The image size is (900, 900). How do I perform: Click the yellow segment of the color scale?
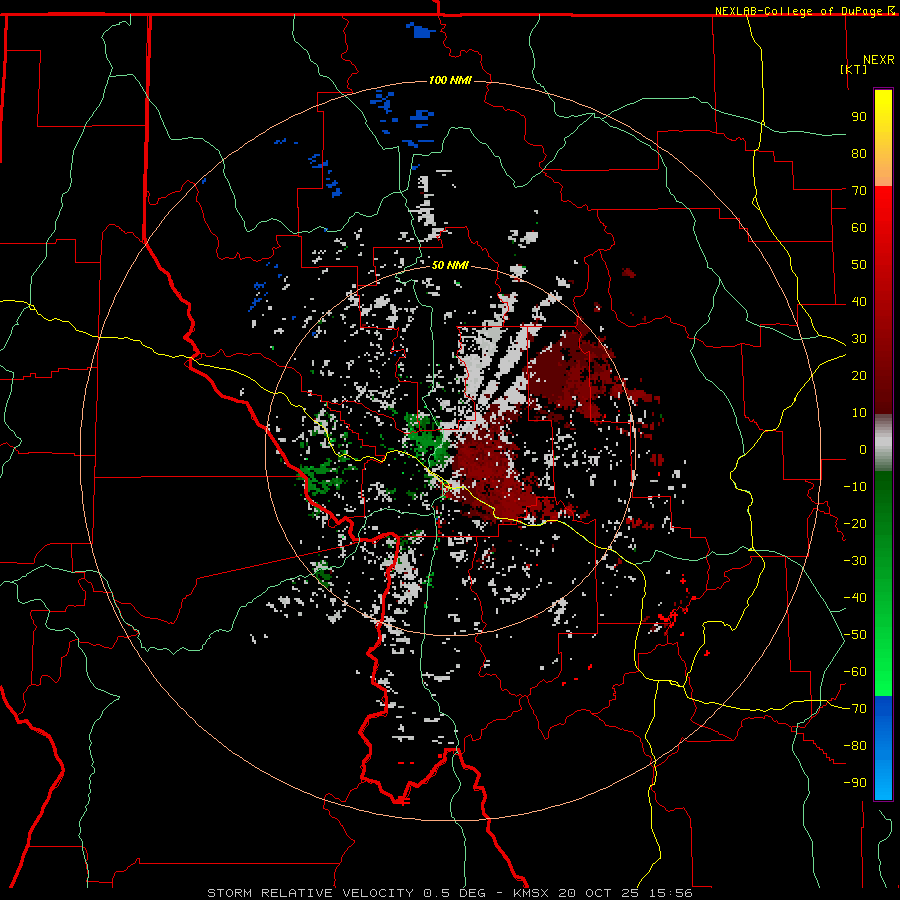click(883, 119)
